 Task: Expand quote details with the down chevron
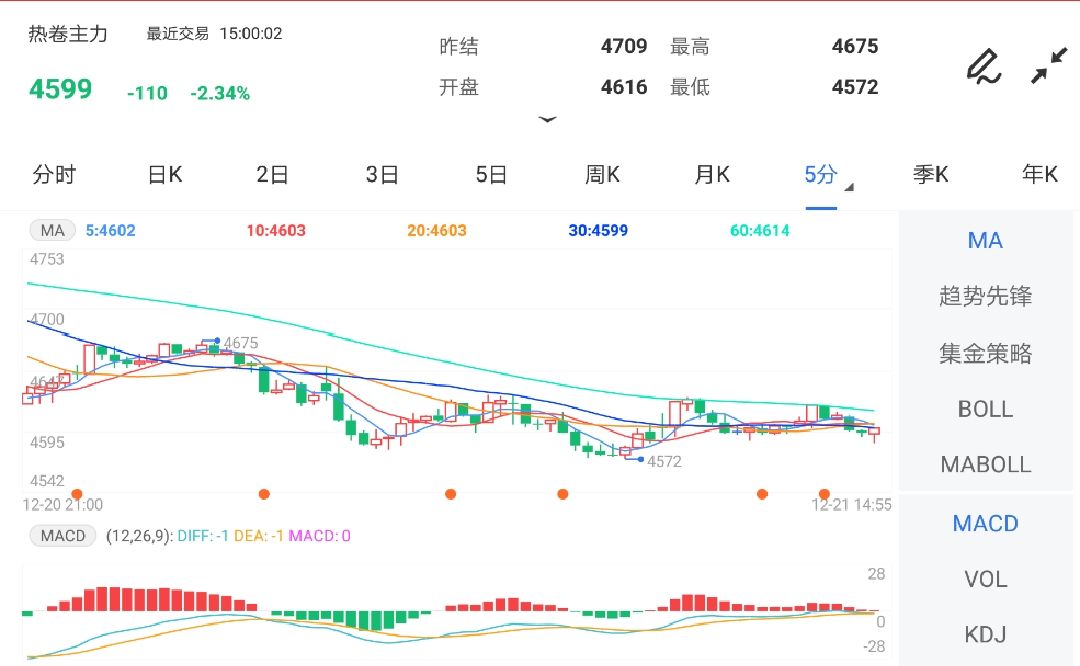(x=548, y=119)
